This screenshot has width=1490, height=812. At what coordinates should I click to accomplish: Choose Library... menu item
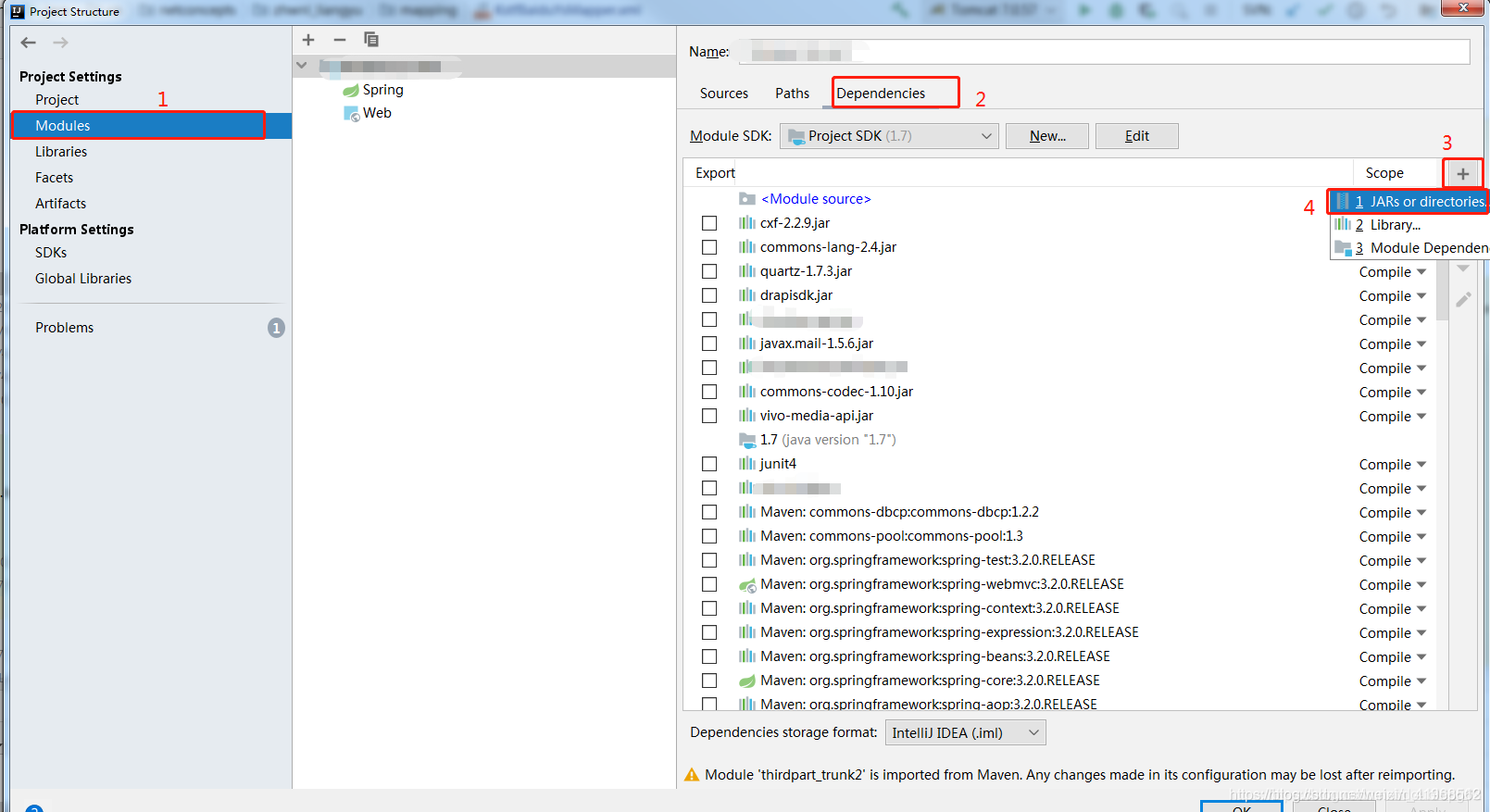tap(1409, 225)
